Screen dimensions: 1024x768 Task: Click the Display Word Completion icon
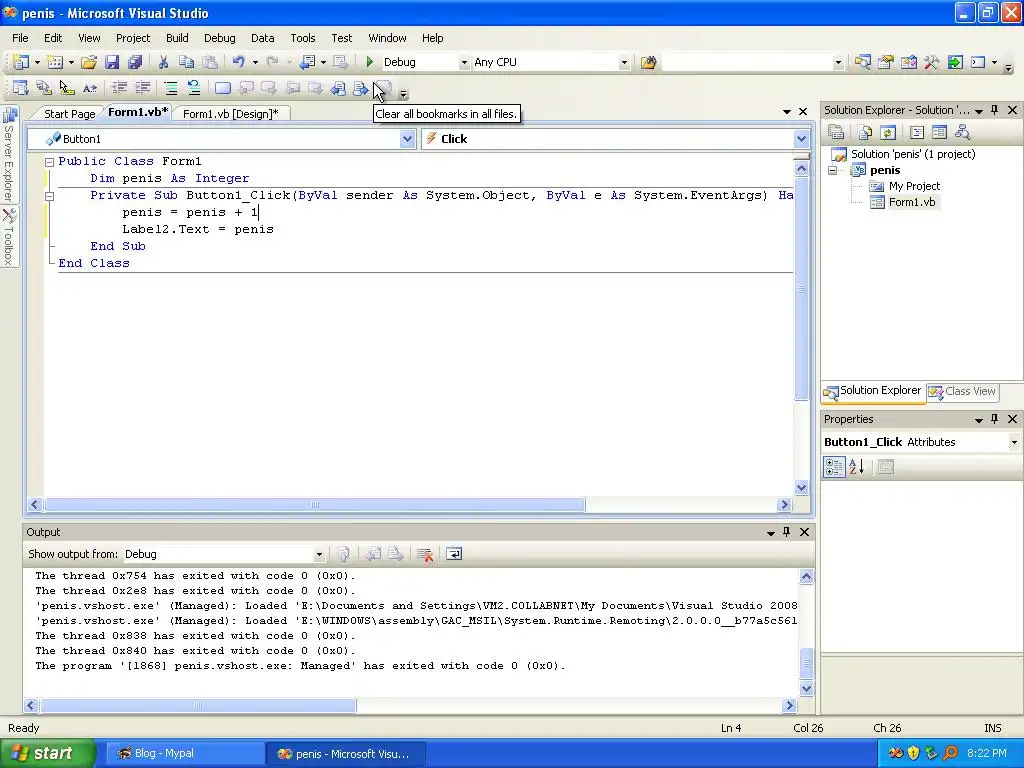[x=90, y=88]
